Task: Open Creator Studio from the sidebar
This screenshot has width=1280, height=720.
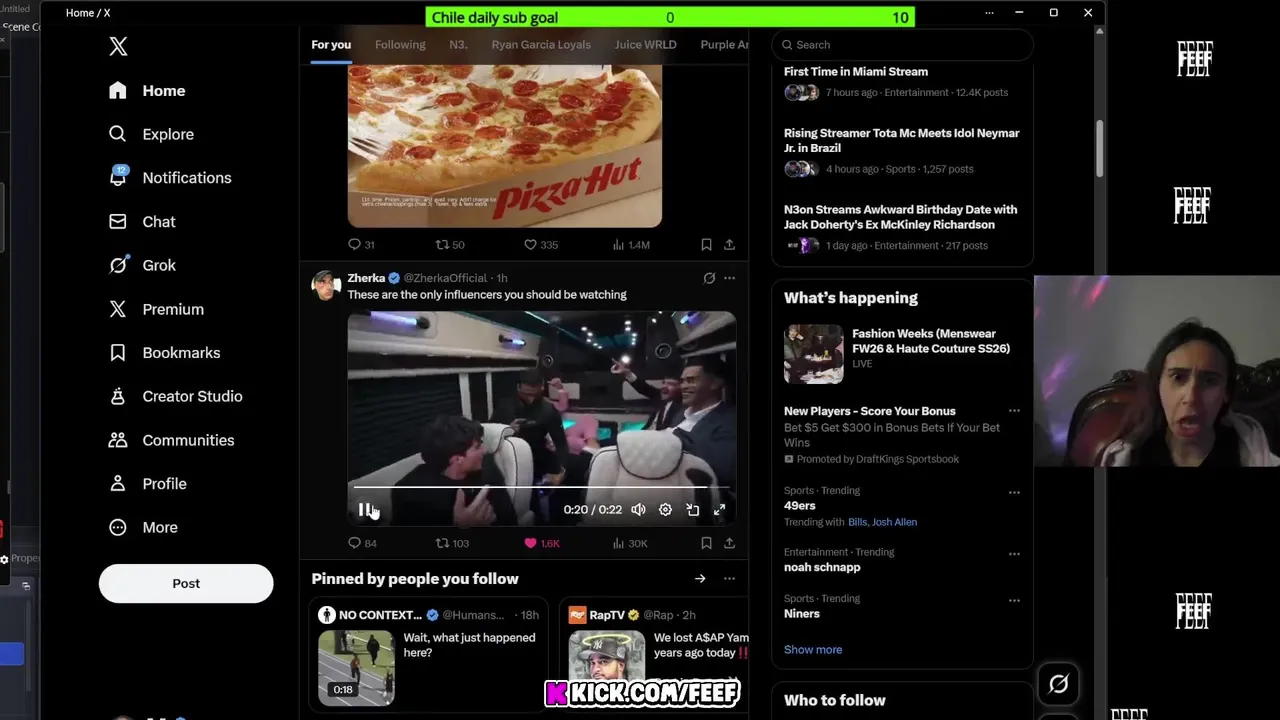Action: tap(176, 396)
